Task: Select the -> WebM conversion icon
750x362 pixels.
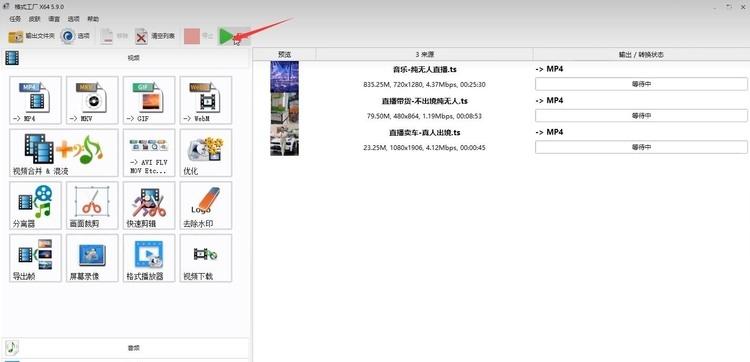Action: tap(206, 100)
